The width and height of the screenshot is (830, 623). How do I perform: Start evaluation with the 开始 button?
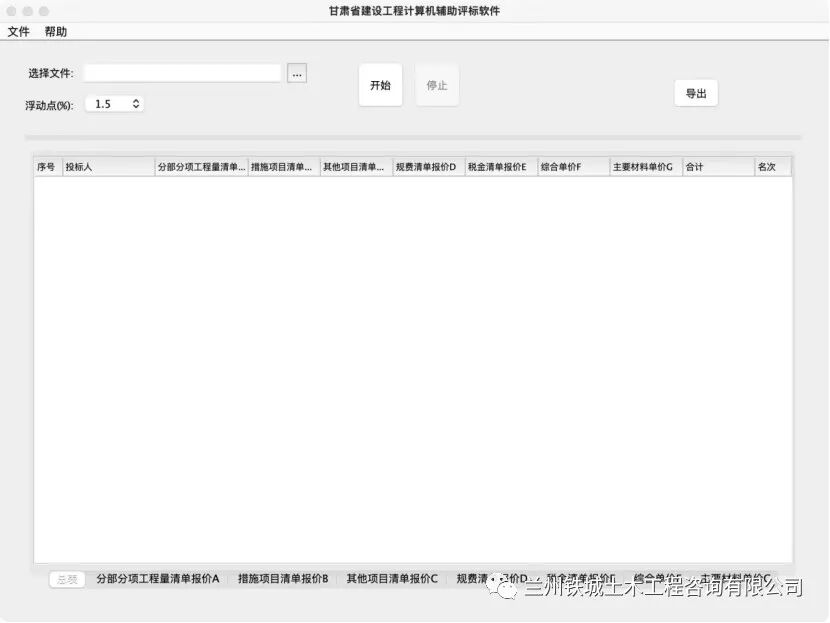[381, 85]
